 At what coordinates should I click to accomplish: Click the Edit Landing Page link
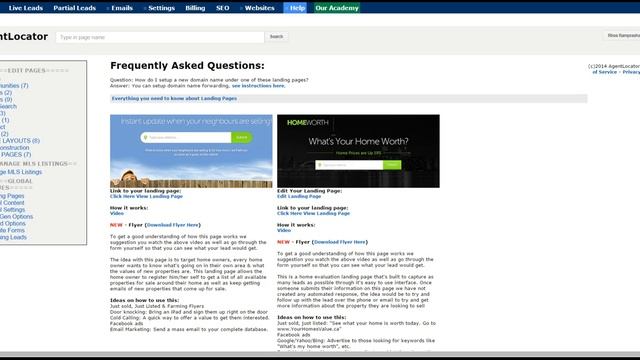coord(299,196)
